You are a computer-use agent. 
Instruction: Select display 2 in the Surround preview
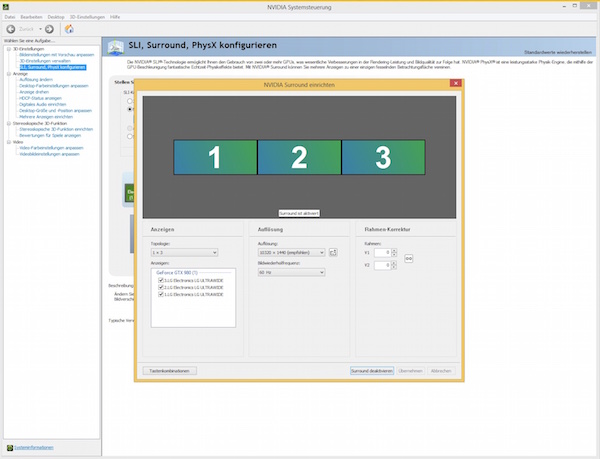tap(299, 157)
